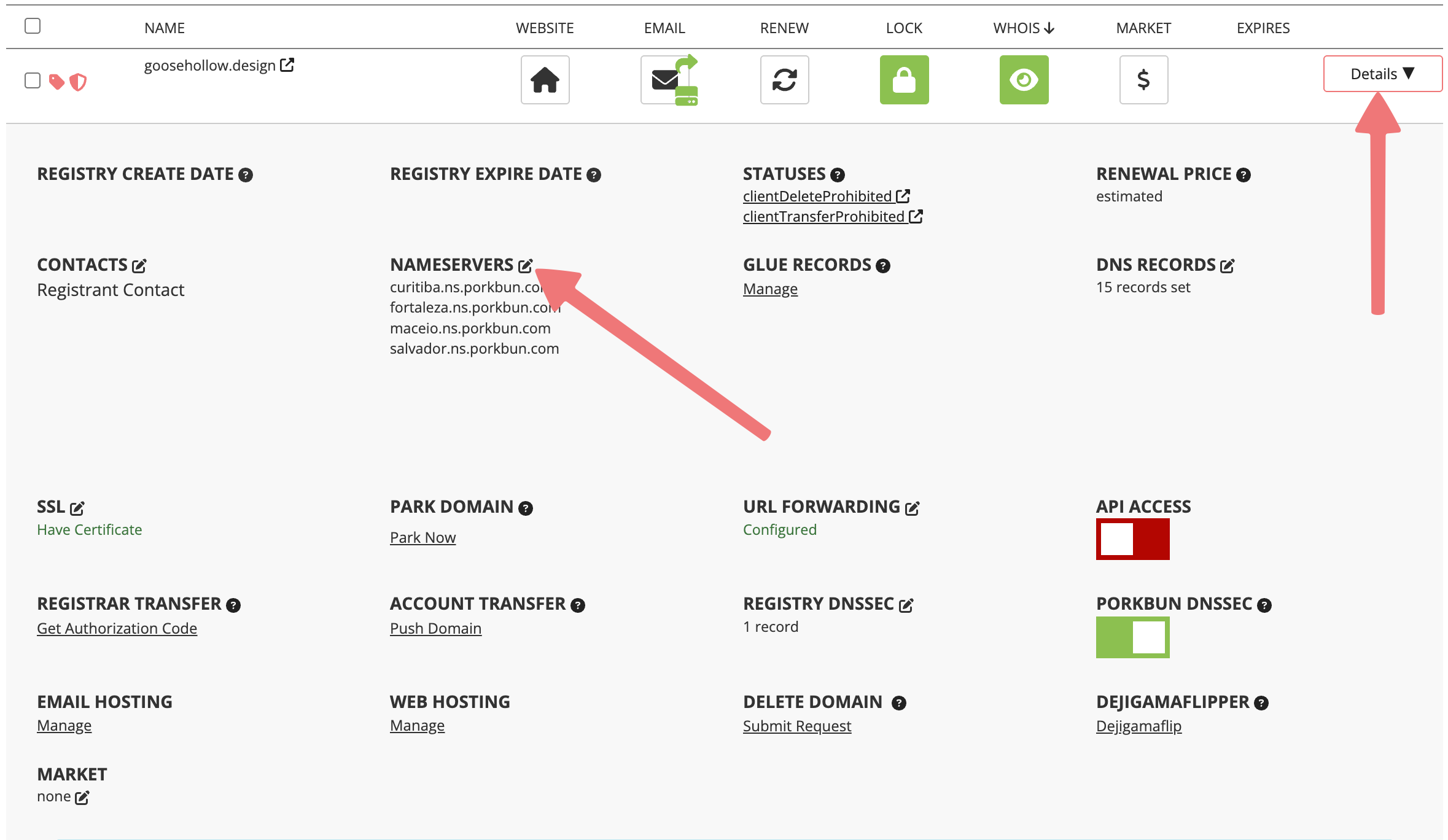Open the URL Forwarding edit icon
Viewport: 1448px width, 840px height.
click(912, 508)
